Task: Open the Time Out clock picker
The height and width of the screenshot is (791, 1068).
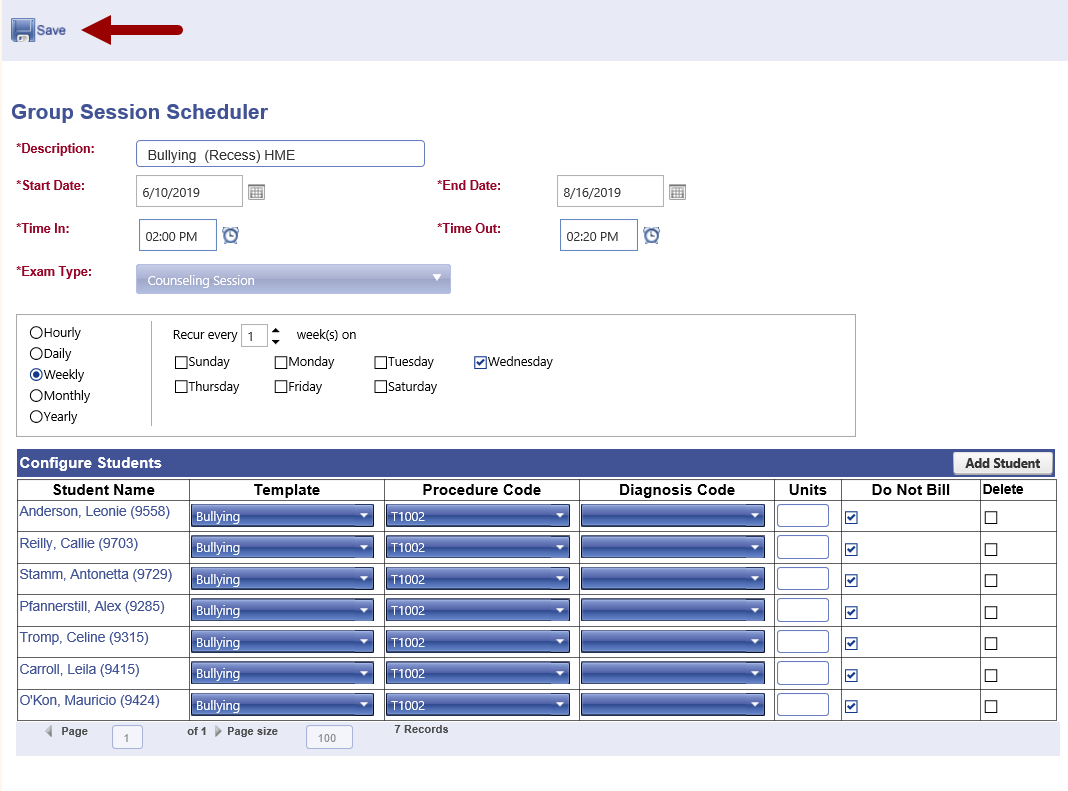Action: click(651, 234)
